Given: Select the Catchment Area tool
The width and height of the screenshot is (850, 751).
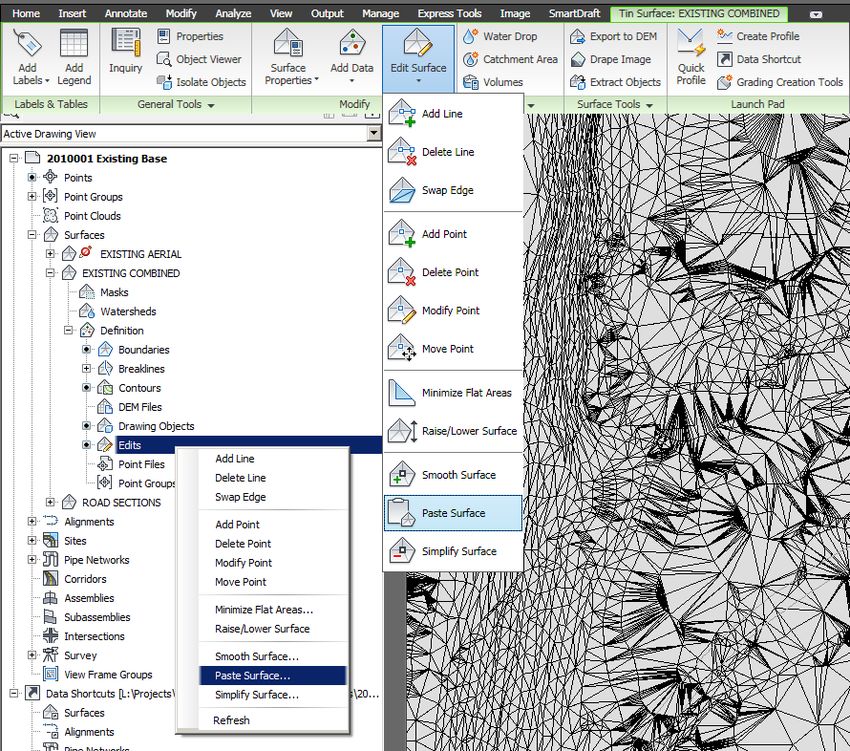Looking at the screenshot, I should (510, 59).
